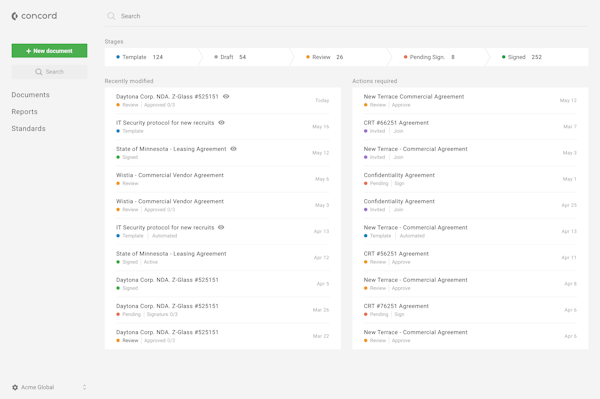This screenshot has width=600, height=399.
Task: Filter by Review stage with 26 documents
Action: 341,57
